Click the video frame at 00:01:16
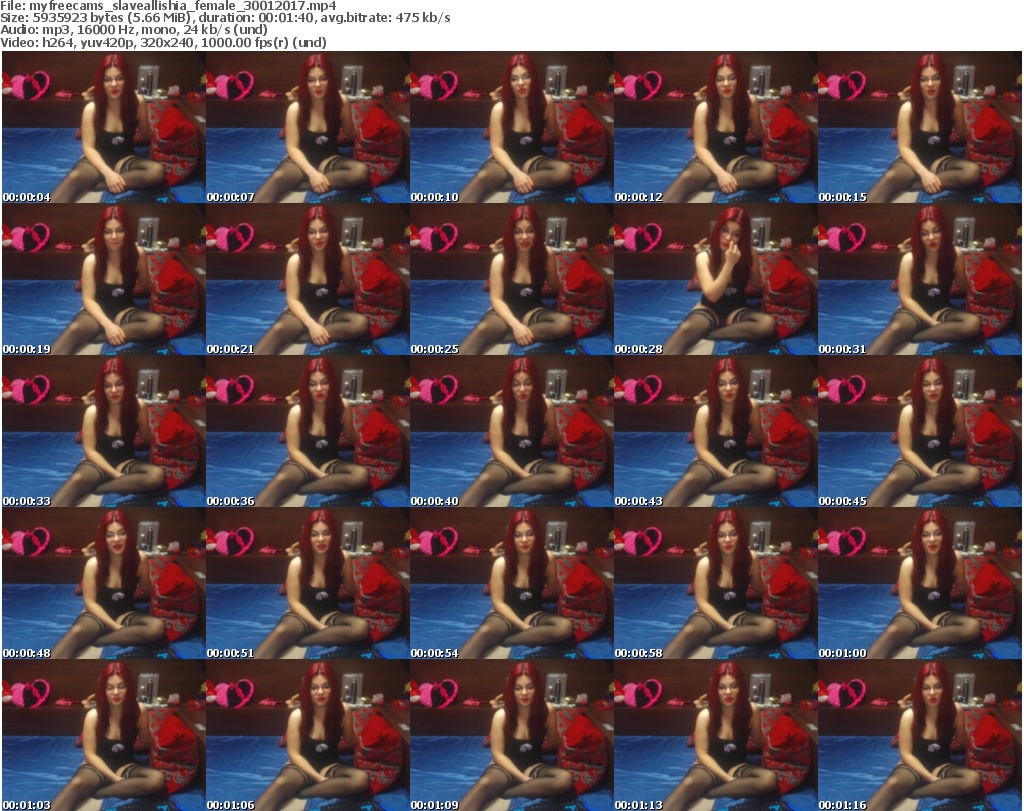 (919, 735)
